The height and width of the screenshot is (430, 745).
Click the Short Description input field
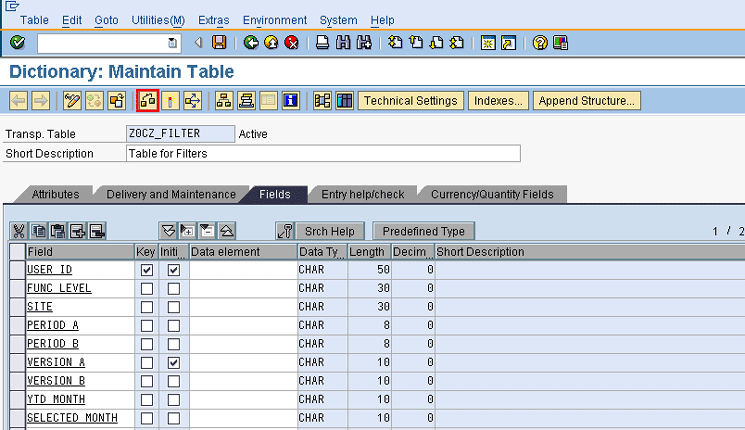point(322,153)
